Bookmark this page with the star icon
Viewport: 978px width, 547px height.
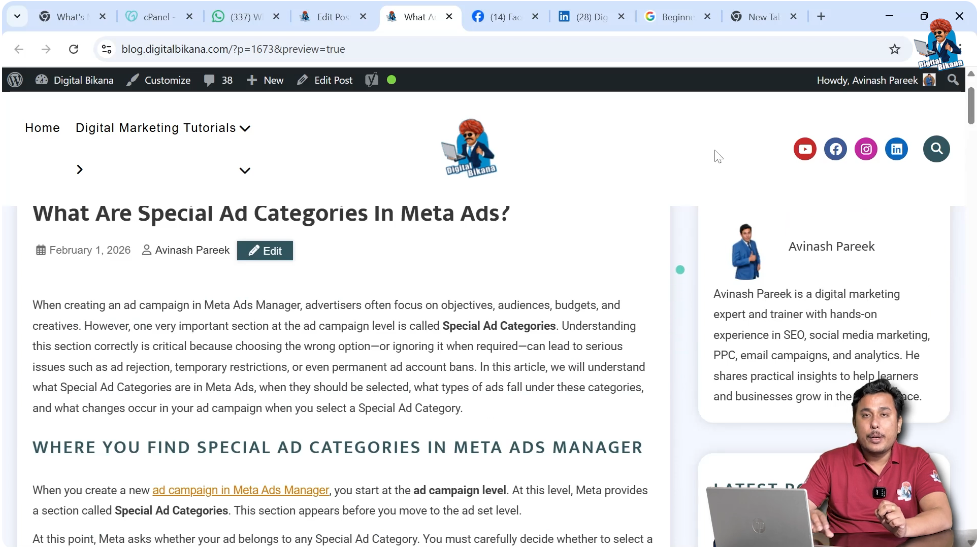(x=894, y=49)
